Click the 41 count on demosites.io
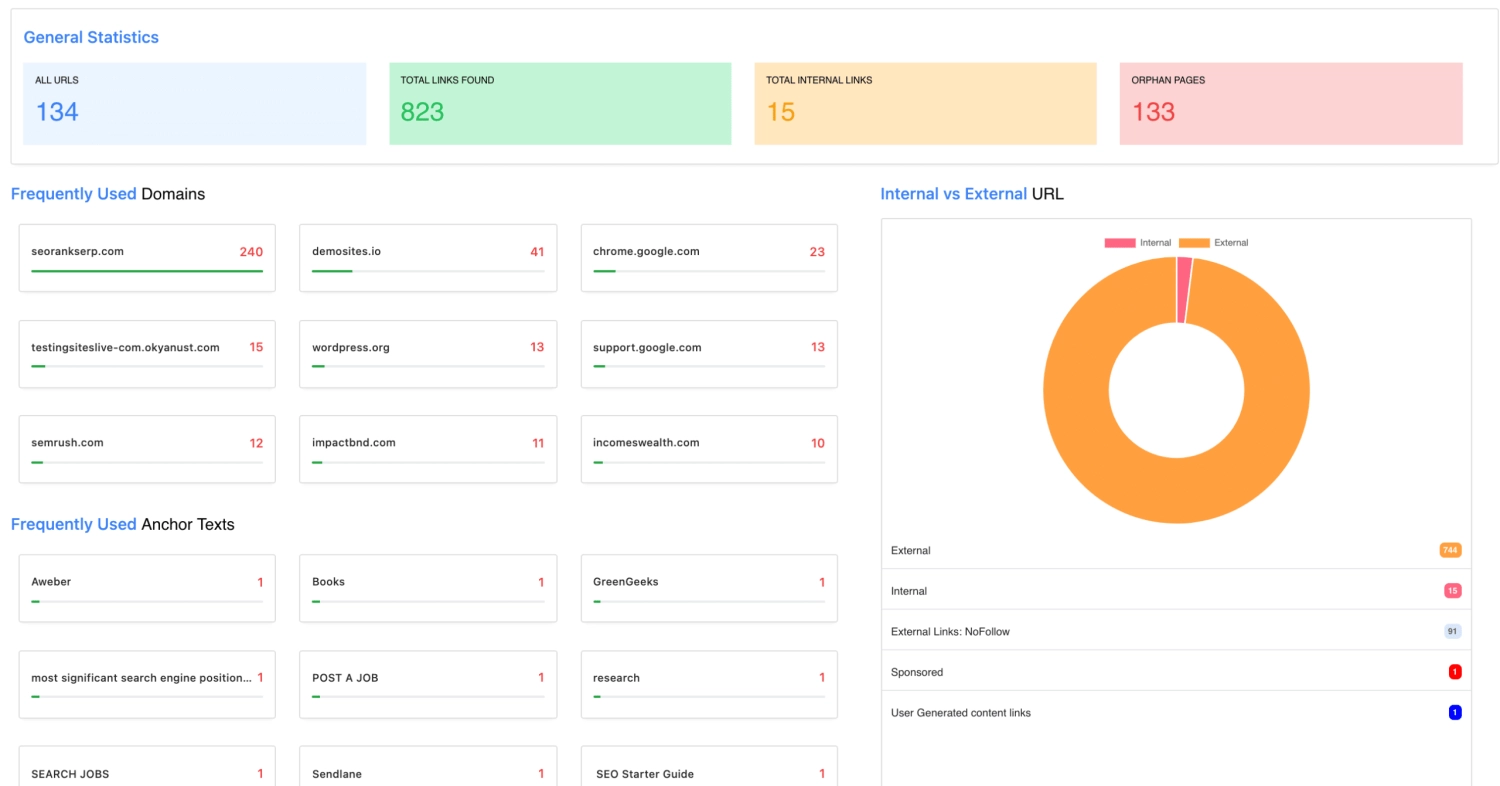 pos(537,252)
